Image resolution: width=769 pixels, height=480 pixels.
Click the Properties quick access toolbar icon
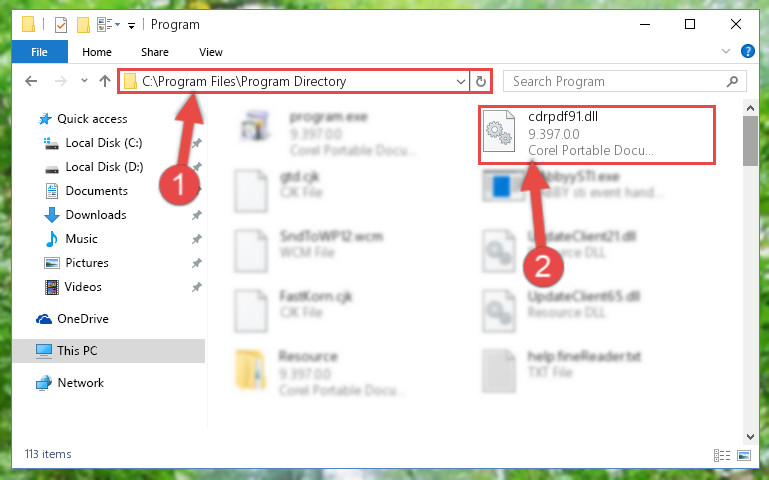tap(61, 25)
